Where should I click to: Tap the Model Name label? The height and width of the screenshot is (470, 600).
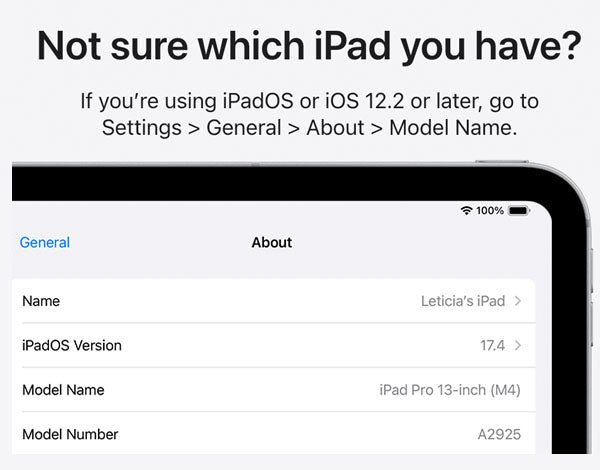[x=63, y=390]
